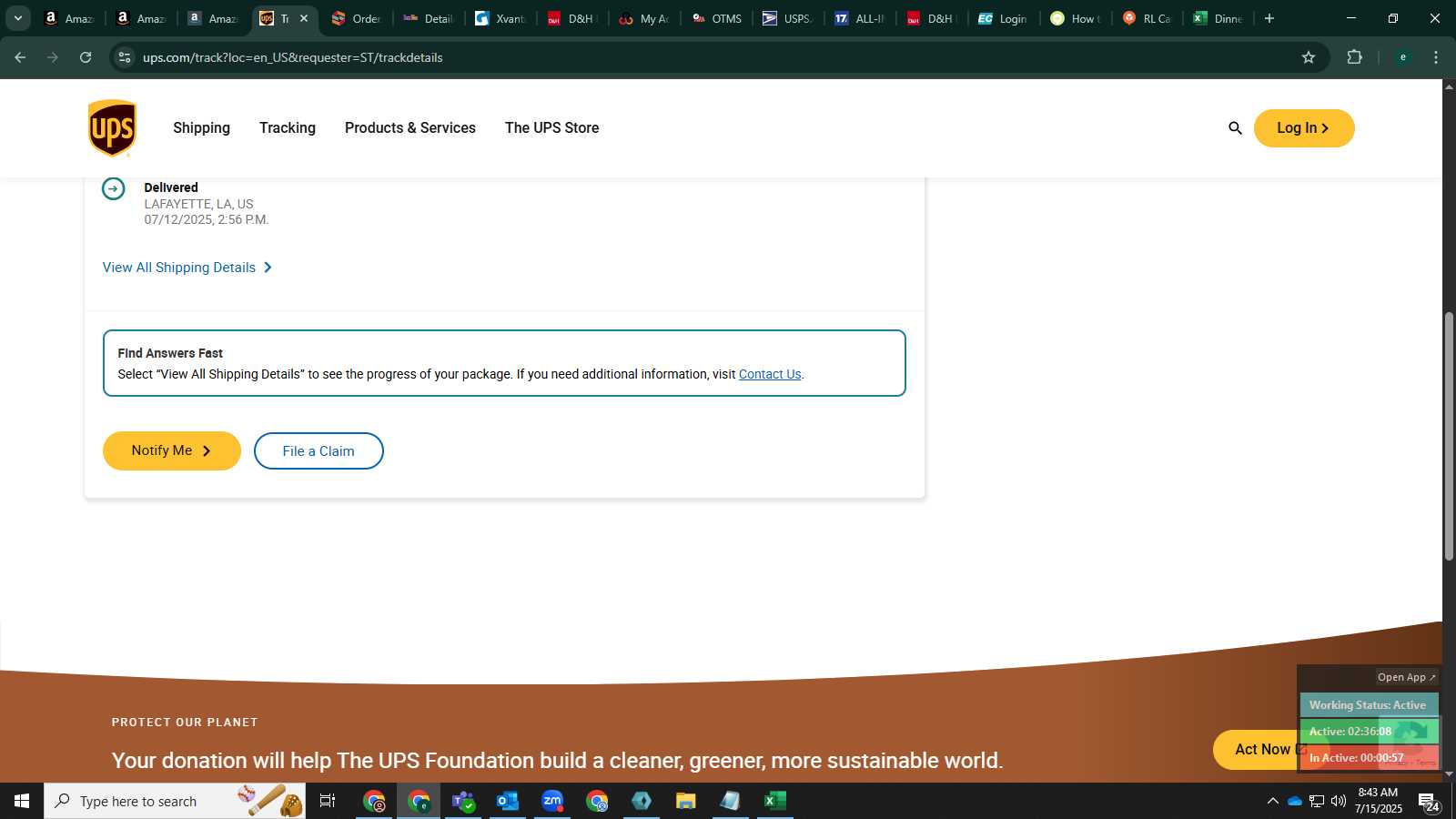This screenshot has height=819, width=1456.
Task: Switch to the OTMS tab
Action: click(717, 18)
